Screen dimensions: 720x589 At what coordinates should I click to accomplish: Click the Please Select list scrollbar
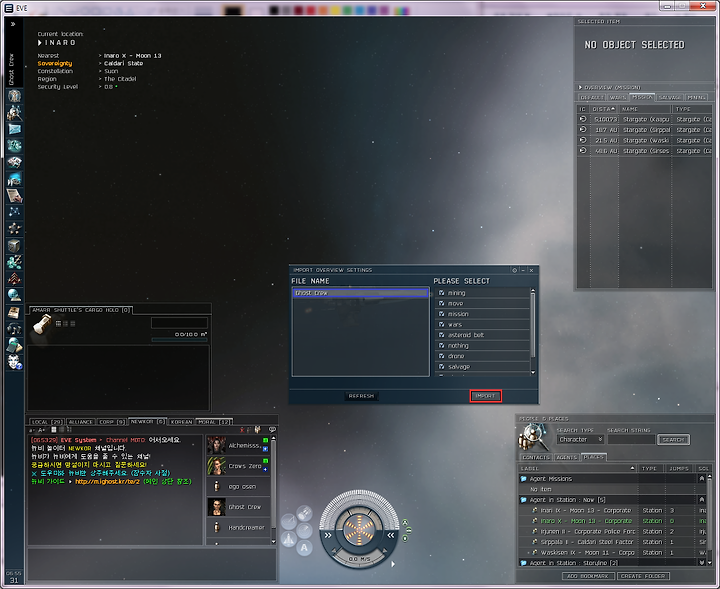pos(533,325)
